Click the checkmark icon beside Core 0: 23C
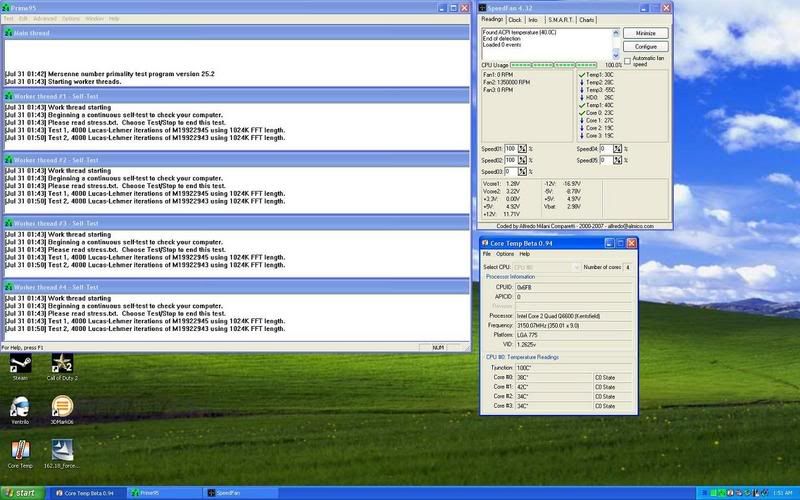 point(582,113)
